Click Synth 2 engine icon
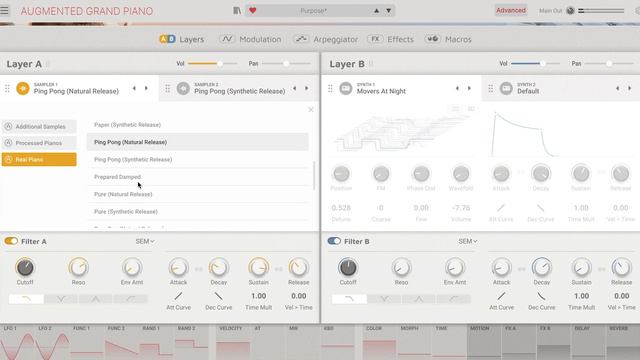The image size is (640, 360). (x=506, y=88)
